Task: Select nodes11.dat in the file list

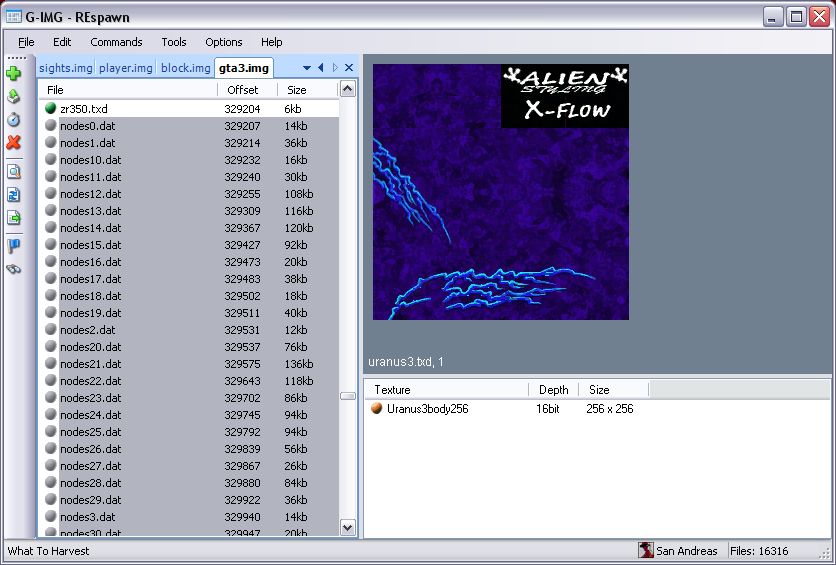Action: pos(189,176)
